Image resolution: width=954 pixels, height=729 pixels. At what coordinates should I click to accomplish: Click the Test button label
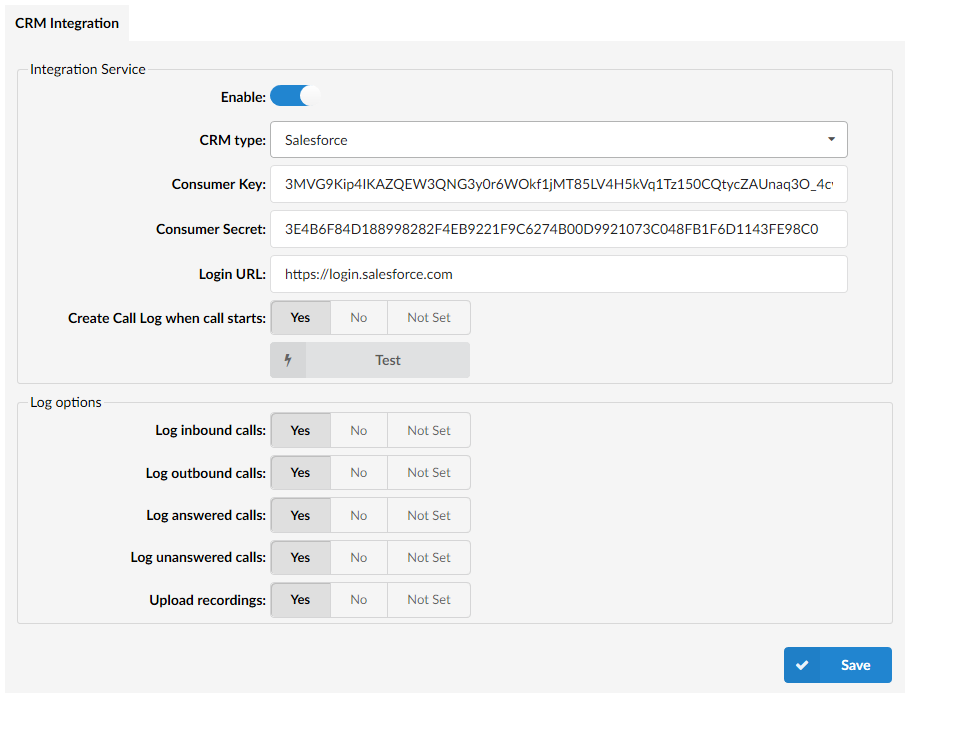(x=388, y=360)
